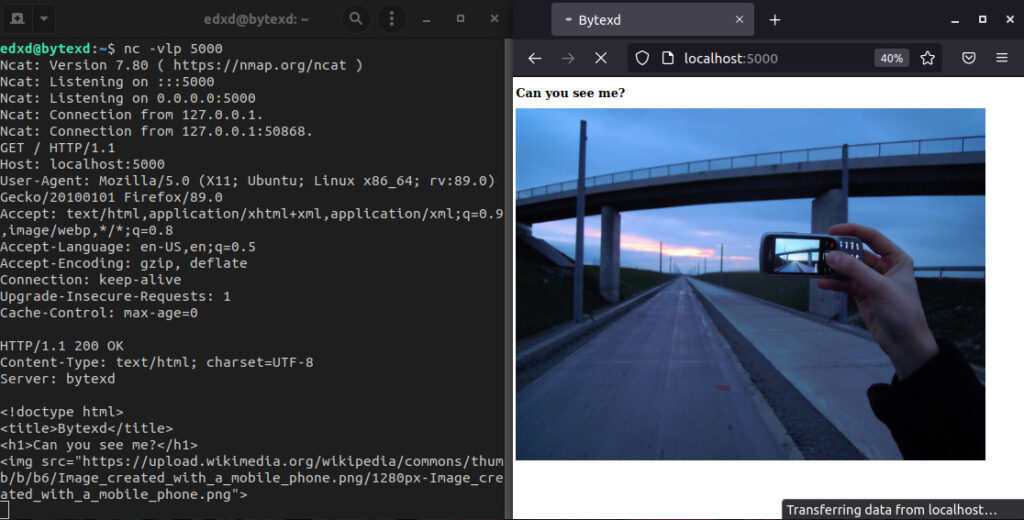The height and width of the screenshot is (520, 1024).
Task: Minimize the terminal window
Action: coord(426,20)
